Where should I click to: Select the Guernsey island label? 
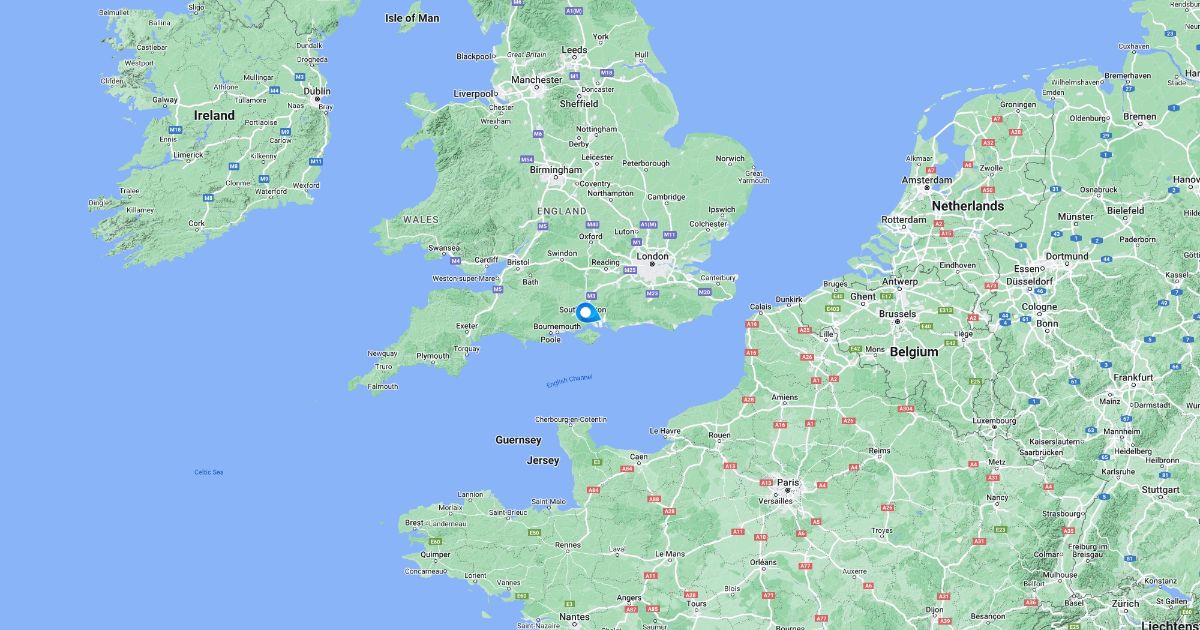[x=518, y=440]
